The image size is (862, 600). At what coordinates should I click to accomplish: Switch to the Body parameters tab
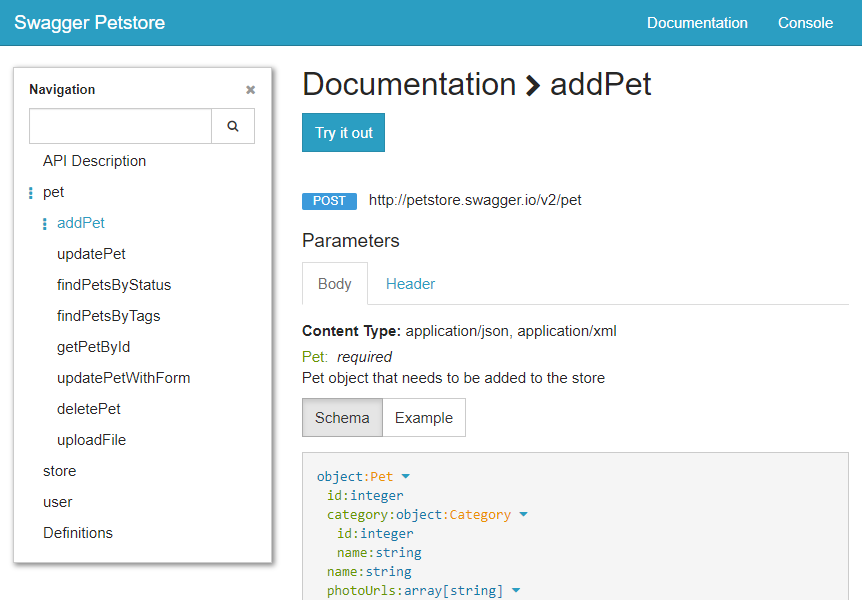point(335,284)
